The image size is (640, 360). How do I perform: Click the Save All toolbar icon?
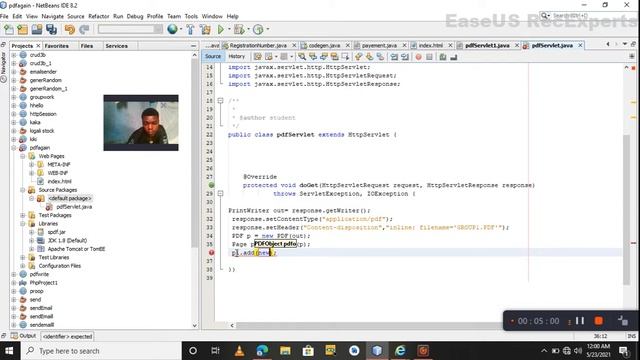click(51, 29)
